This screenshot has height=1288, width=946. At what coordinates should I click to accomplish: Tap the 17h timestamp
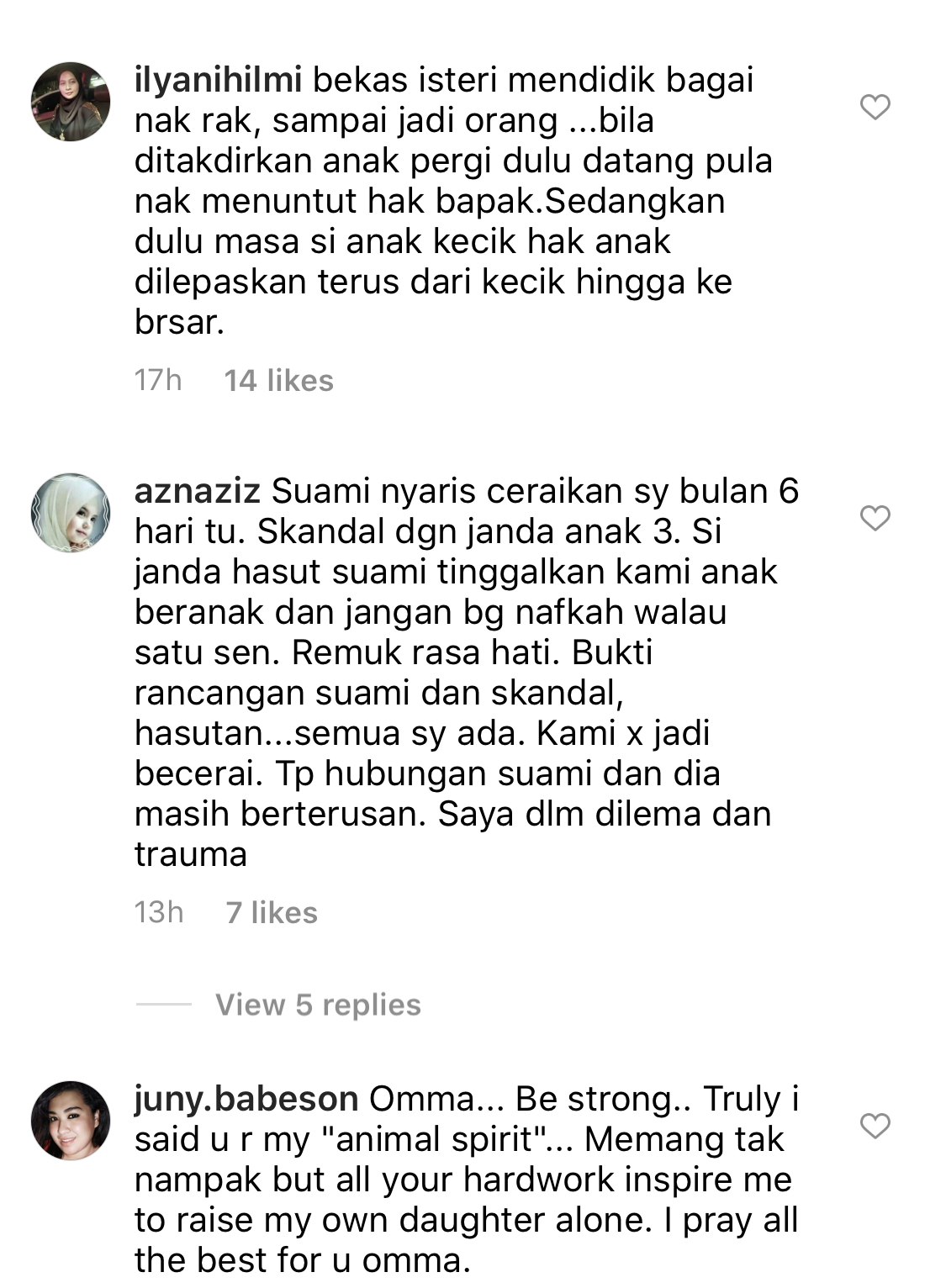pyautogui.click(x=158, y=381)
